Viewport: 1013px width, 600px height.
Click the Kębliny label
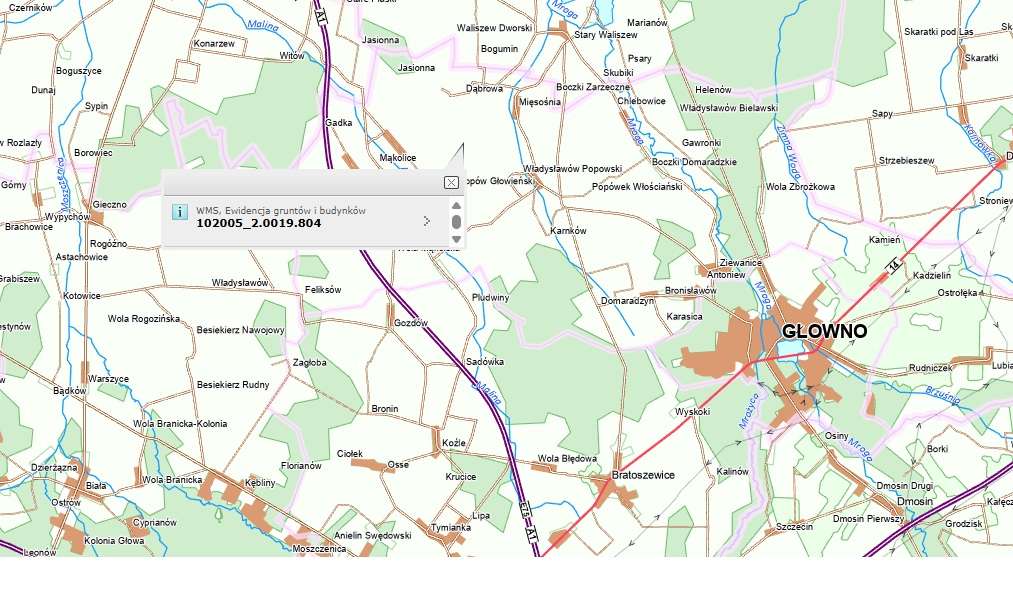pos(260,482)
